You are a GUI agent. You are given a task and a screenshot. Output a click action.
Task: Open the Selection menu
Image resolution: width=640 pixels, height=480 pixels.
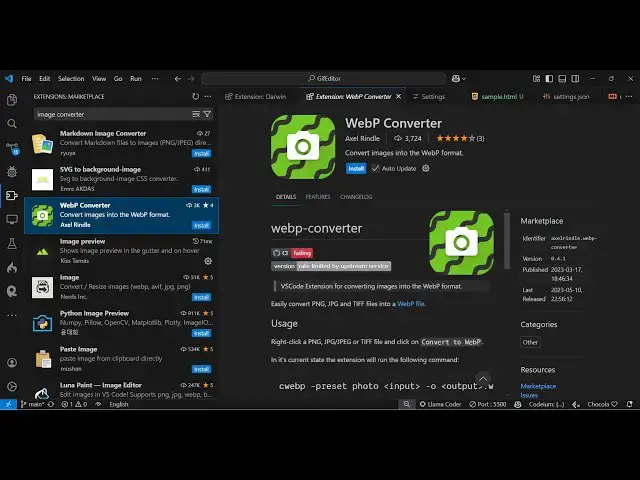[71, 78]
